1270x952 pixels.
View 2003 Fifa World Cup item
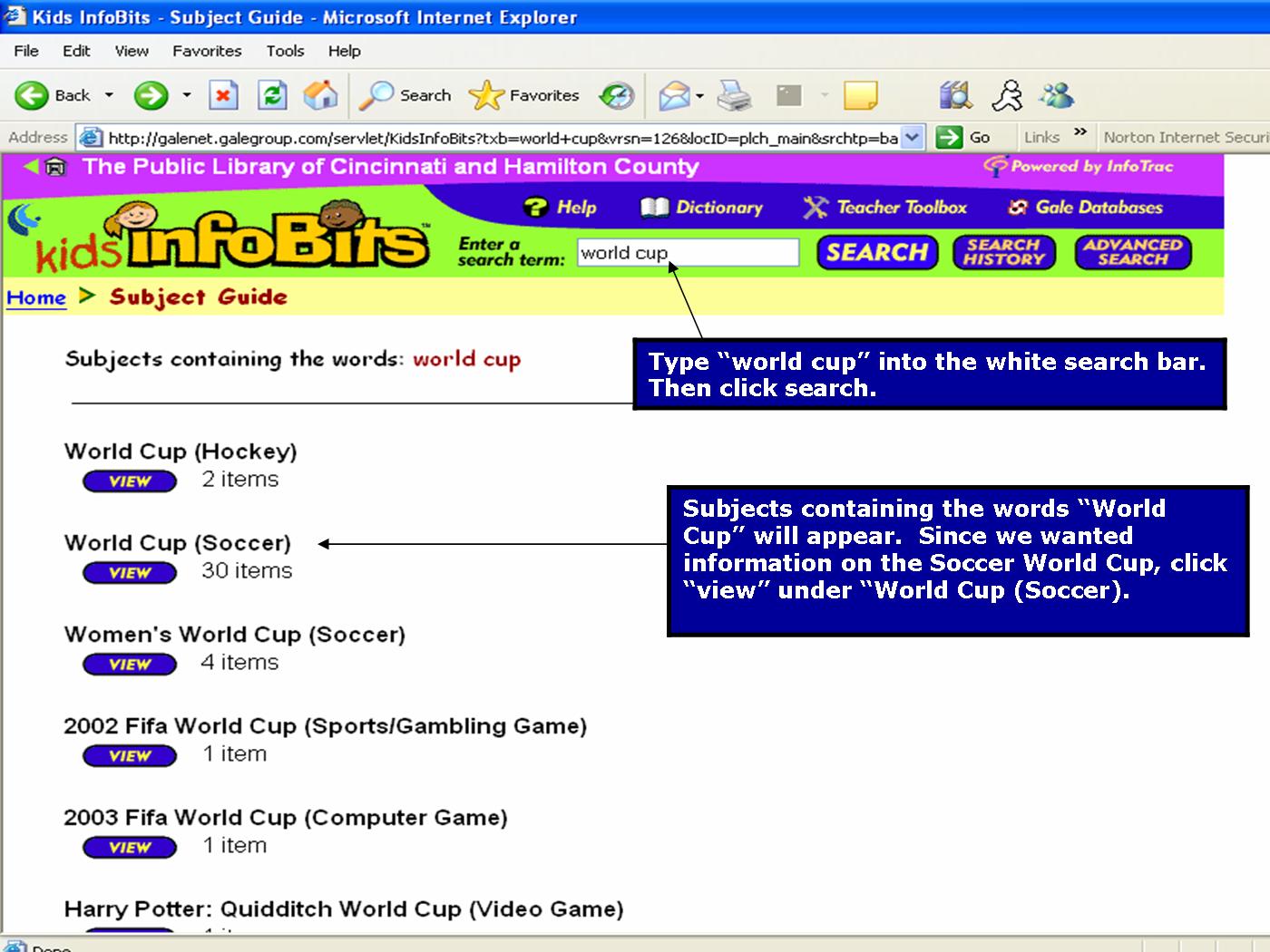click(x=129, y=848)
